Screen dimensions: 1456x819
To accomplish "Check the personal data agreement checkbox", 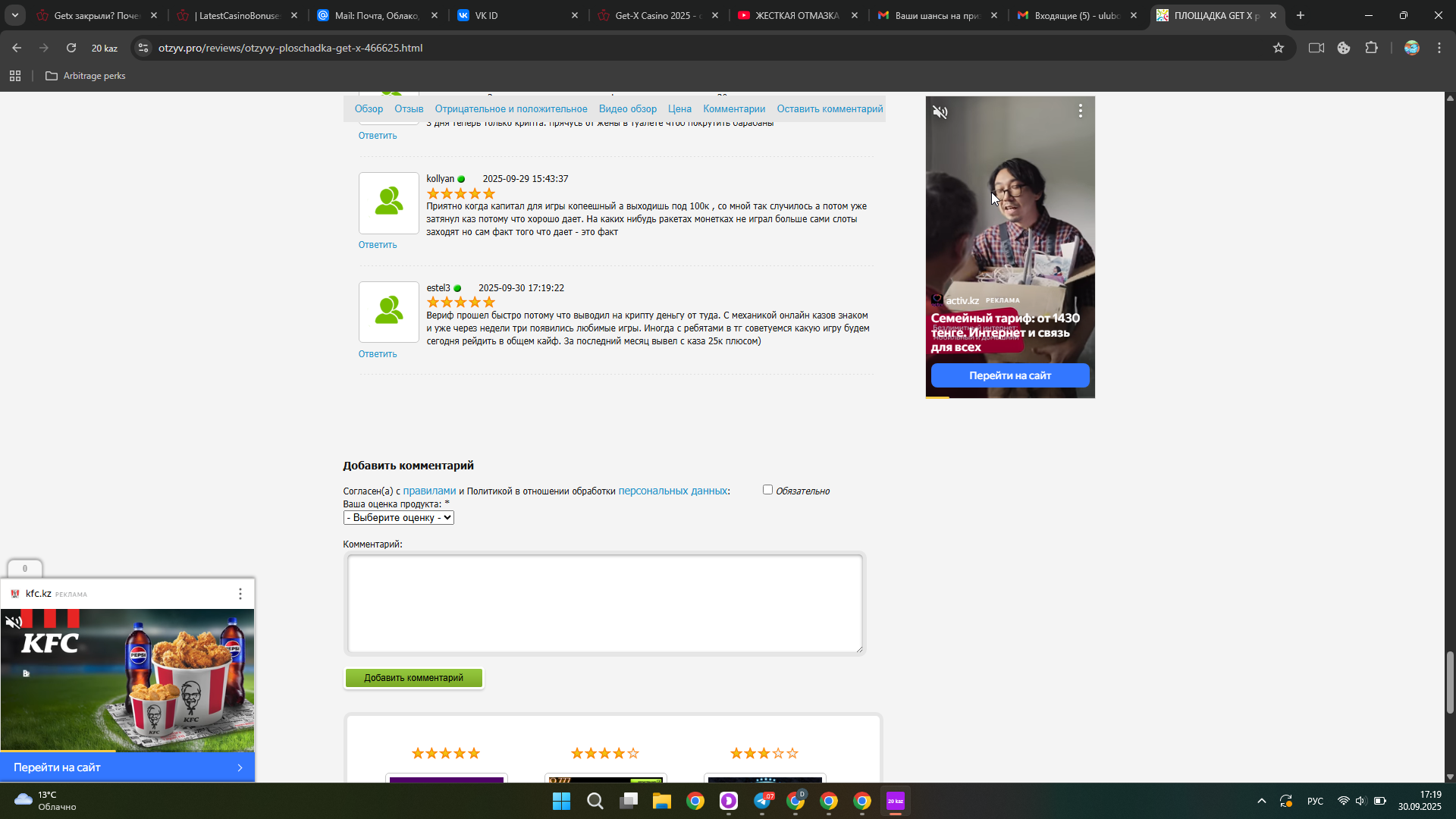I will click(767, 490).
